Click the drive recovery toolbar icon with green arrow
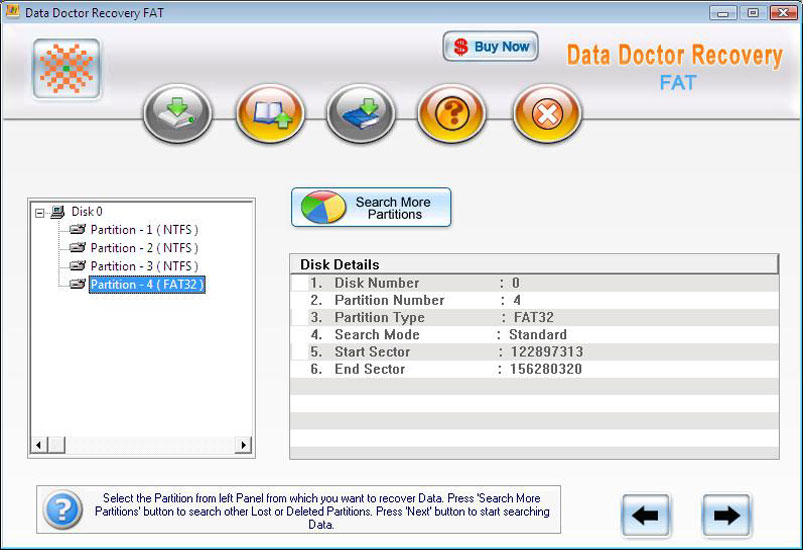803x550 pixels. [178, 113]
